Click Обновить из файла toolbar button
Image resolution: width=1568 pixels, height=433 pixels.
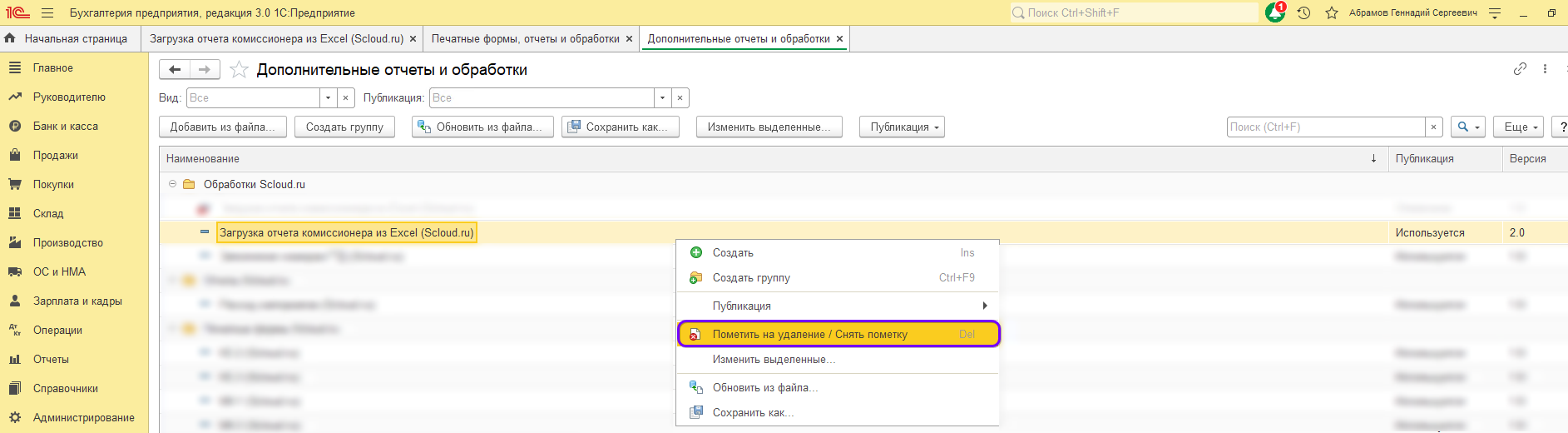click(x=482, y=127)
